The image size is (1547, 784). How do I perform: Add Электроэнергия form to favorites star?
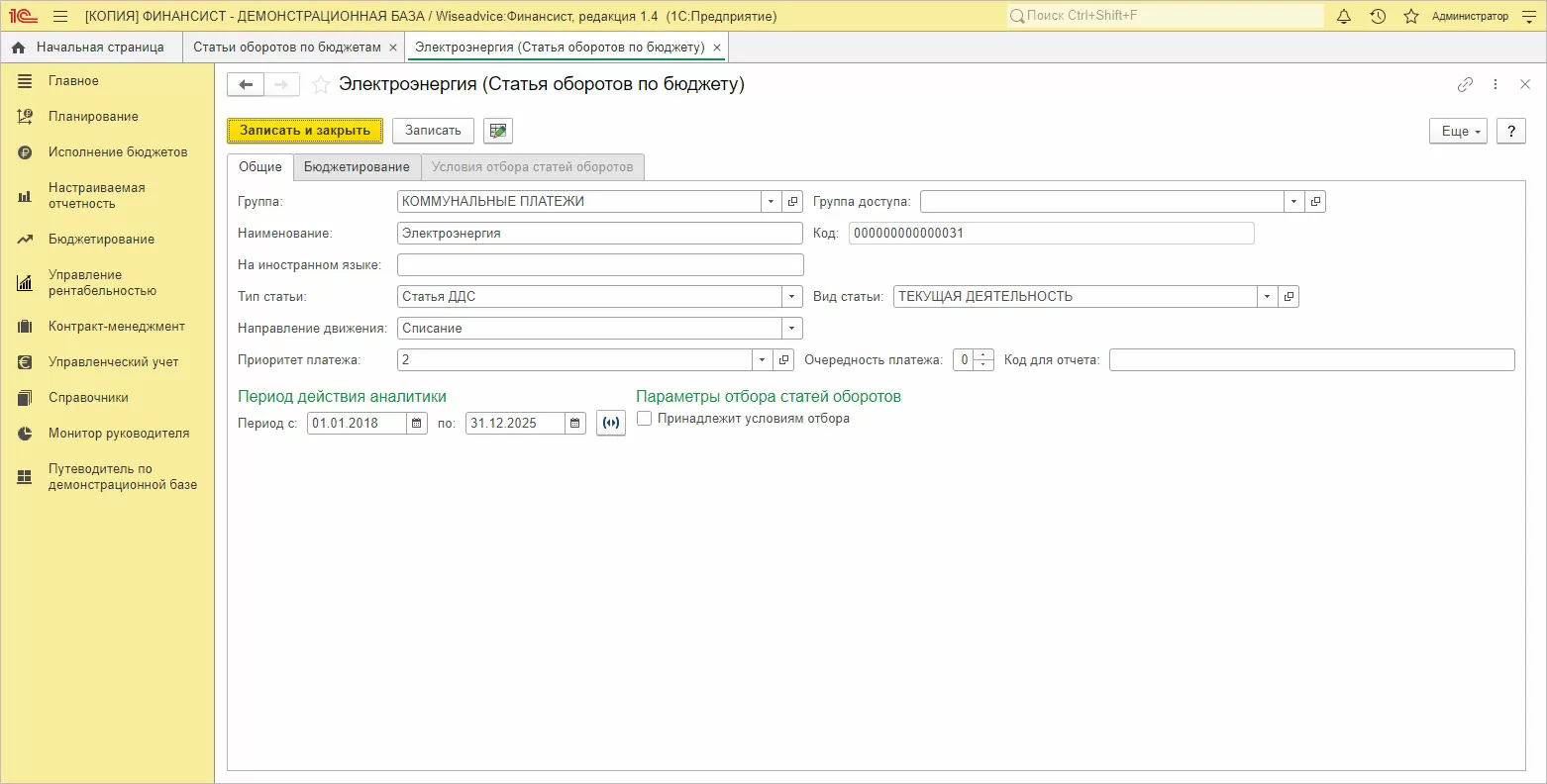point(320,85)
